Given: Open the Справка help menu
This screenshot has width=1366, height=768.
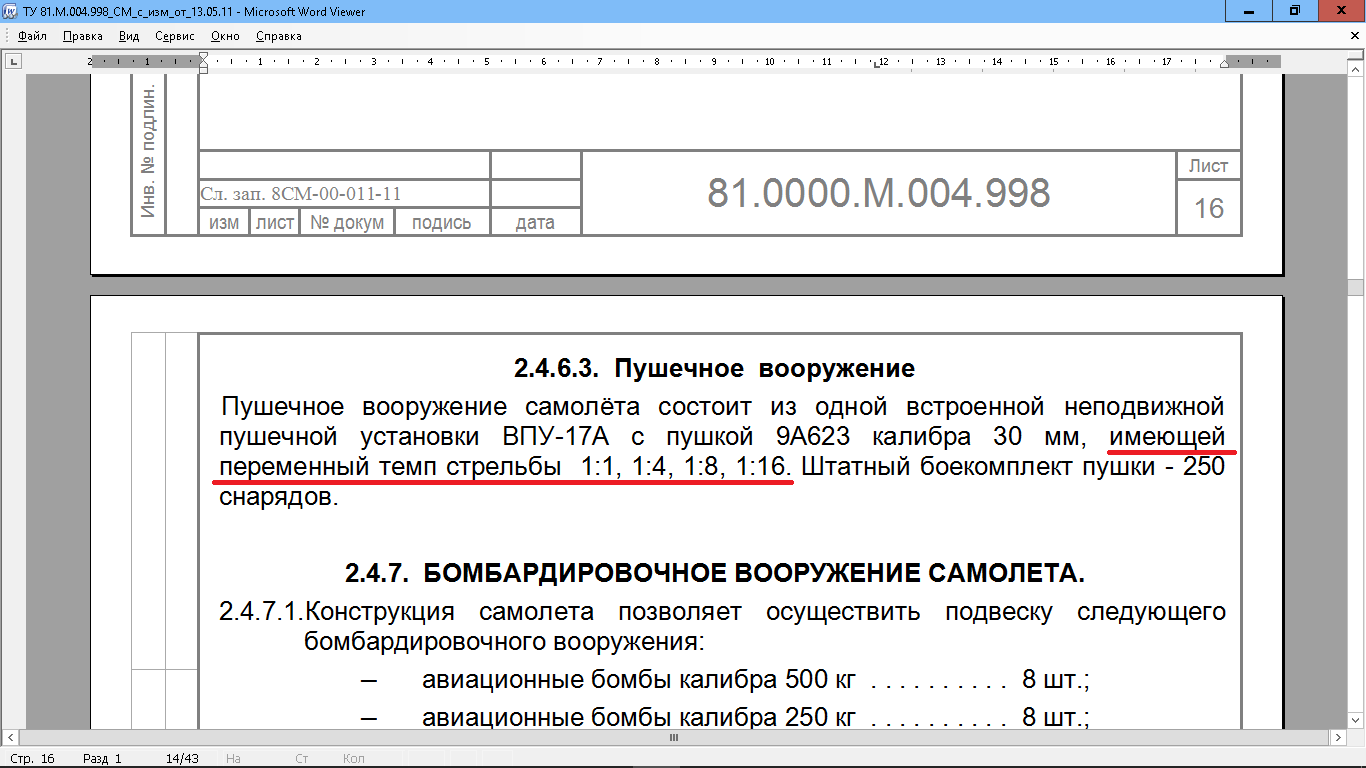Looking at the screenshot, I should [279, 36].
